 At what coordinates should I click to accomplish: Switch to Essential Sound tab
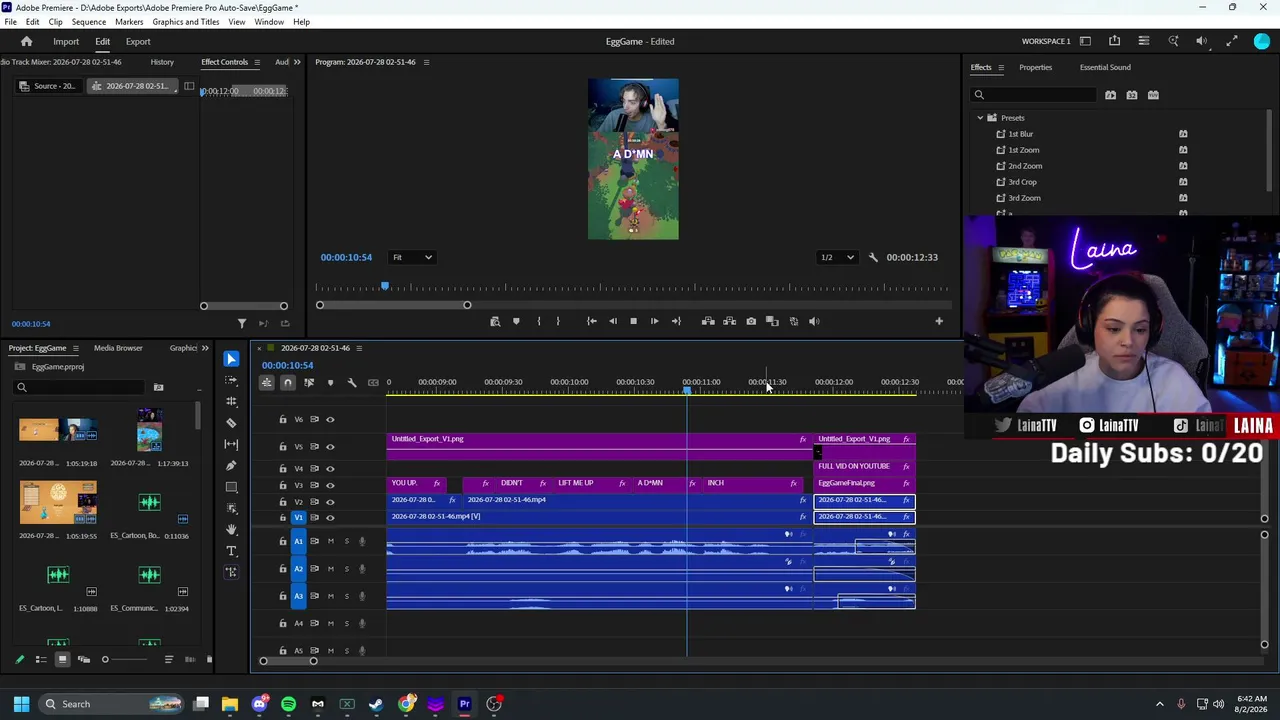[1105, 67]
